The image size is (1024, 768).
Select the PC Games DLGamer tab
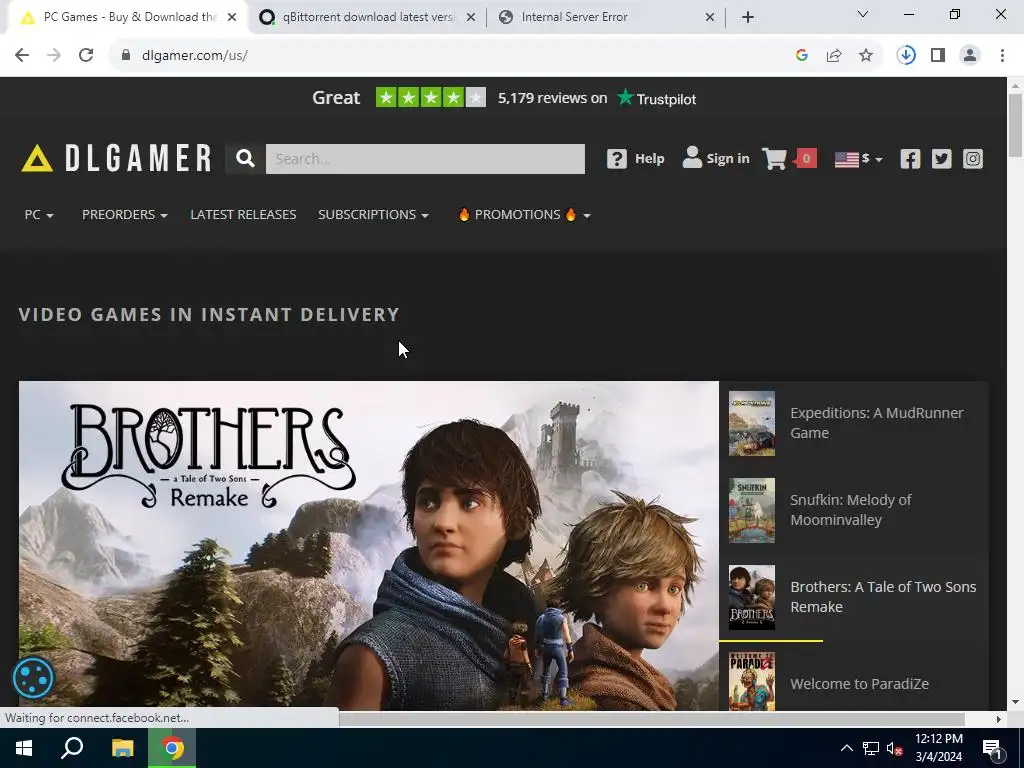point(124,17)
